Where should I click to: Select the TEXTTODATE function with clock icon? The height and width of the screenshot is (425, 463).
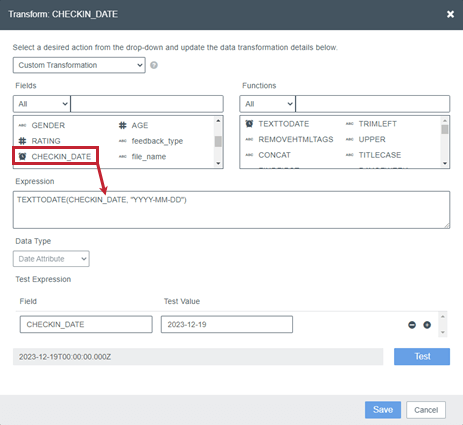277,124
